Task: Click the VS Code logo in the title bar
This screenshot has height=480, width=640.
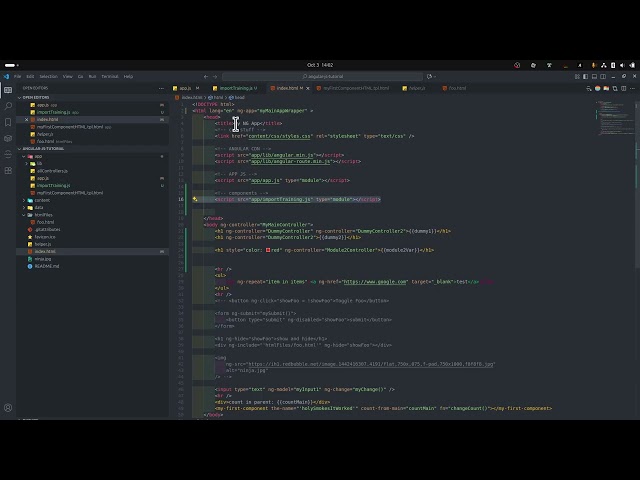Action: point(6,76)
